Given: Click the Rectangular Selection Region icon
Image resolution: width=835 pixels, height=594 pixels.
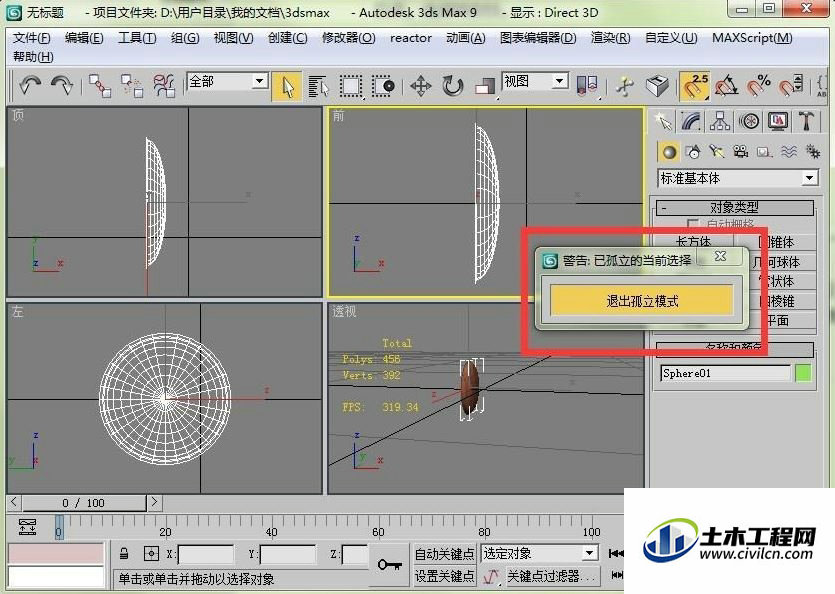Looking at the screenshot, I should (351, 86).
